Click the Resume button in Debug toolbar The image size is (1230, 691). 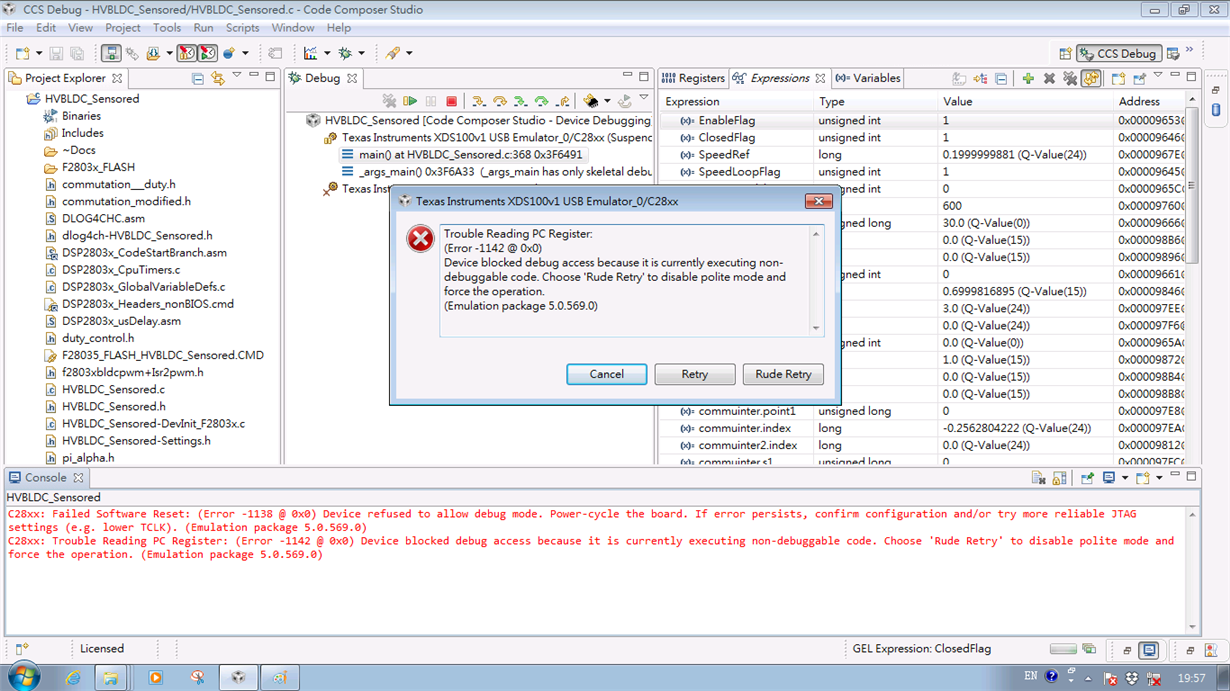410,101
